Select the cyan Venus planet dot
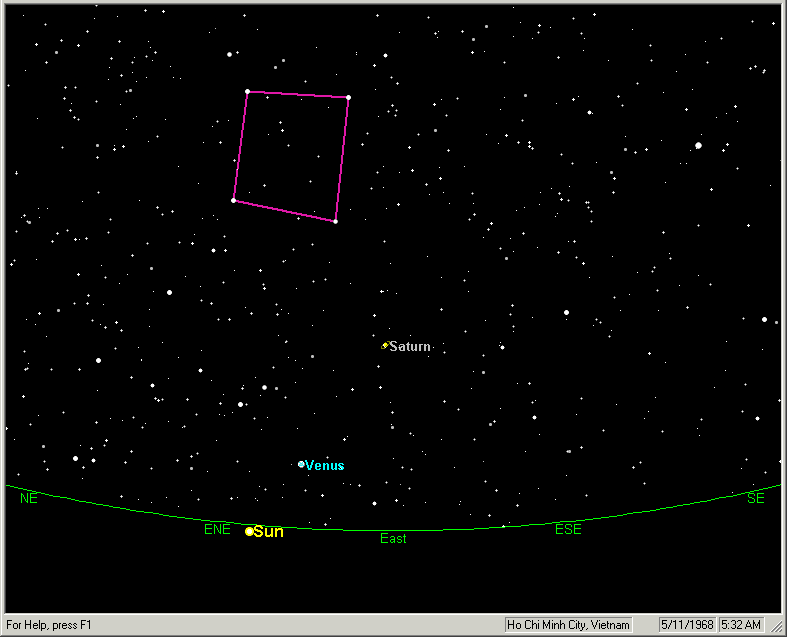Viewport: 787px width, 637px height. (x=301, y=464)
